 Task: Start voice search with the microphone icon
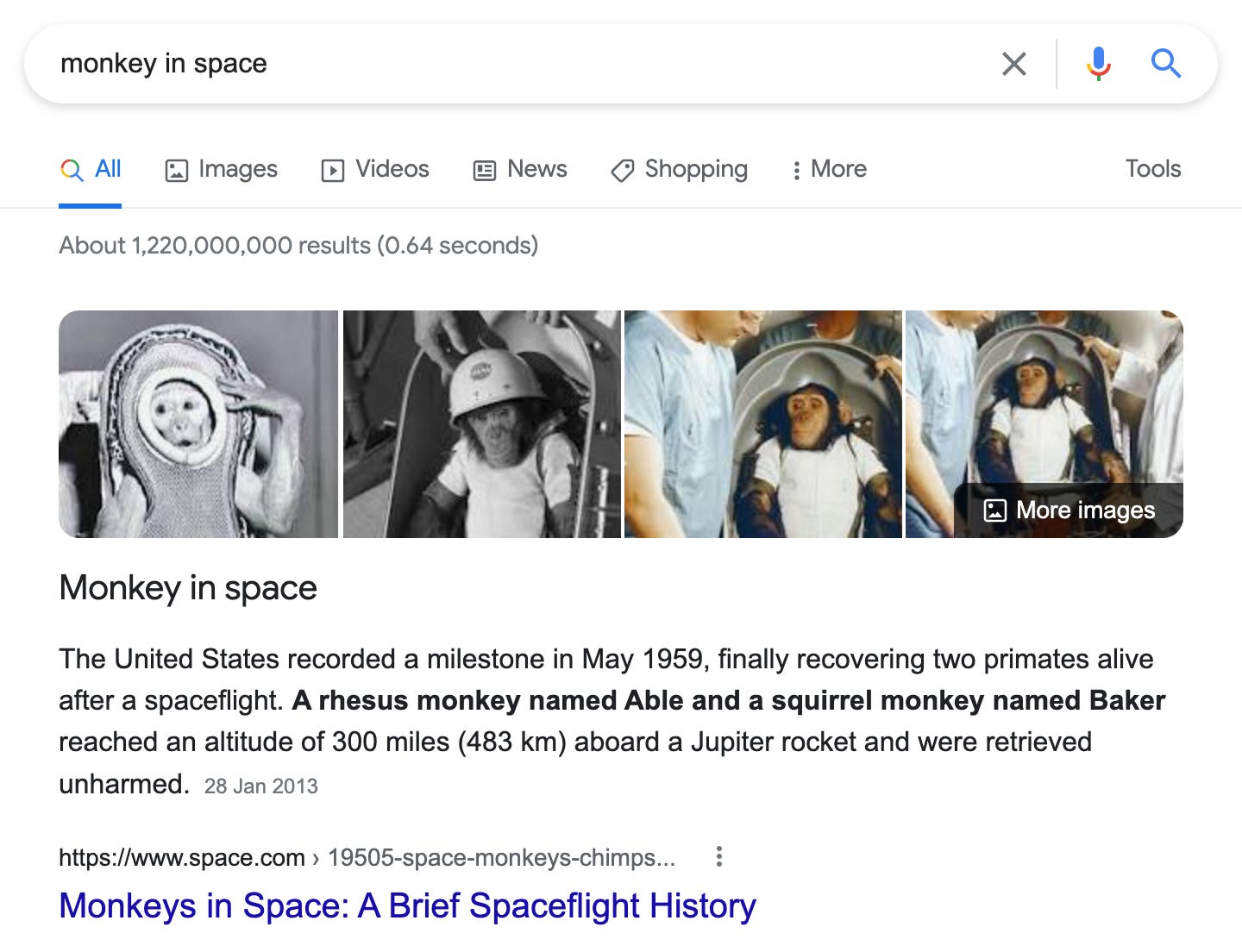click(1099, 64)
